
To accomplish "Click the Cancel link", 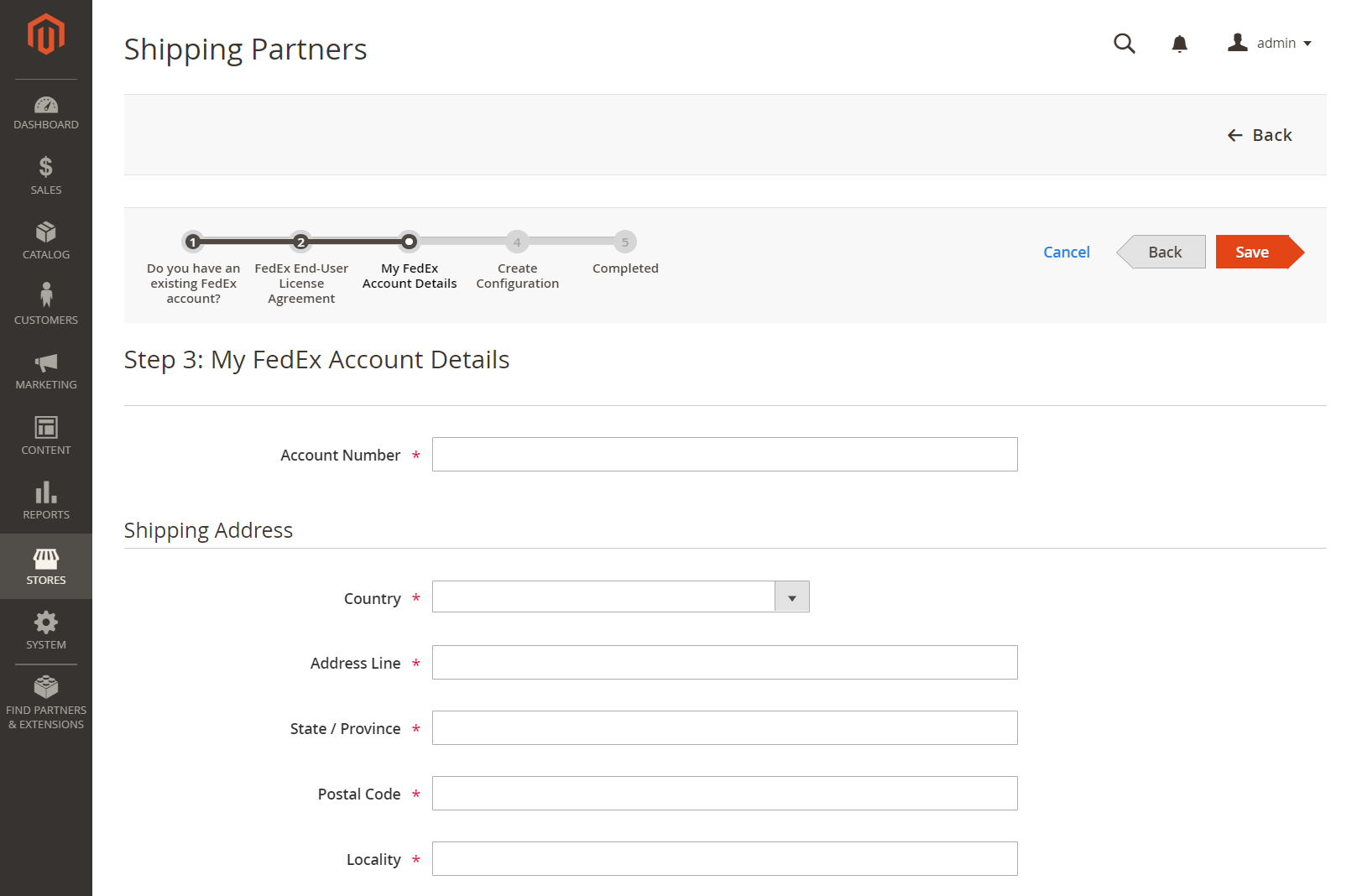I will (1066, 252).
